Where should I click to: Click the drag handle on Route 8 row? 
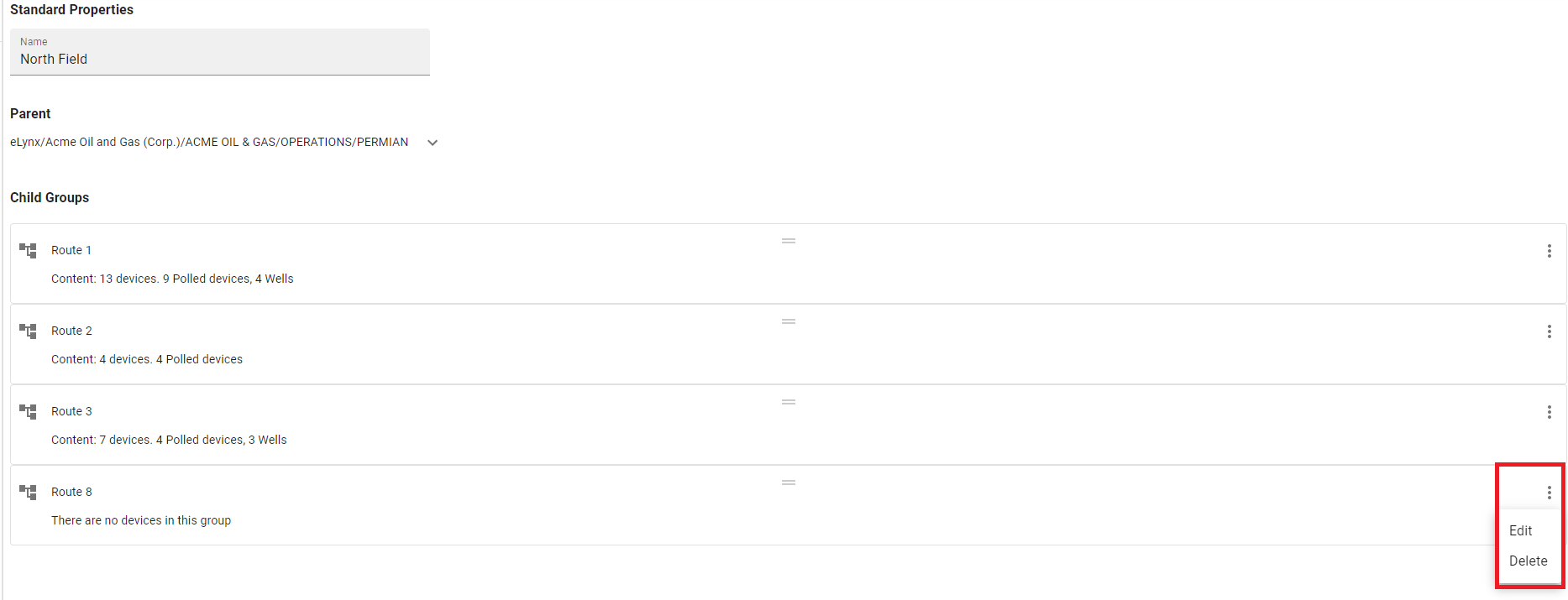[x=789, y=483]
